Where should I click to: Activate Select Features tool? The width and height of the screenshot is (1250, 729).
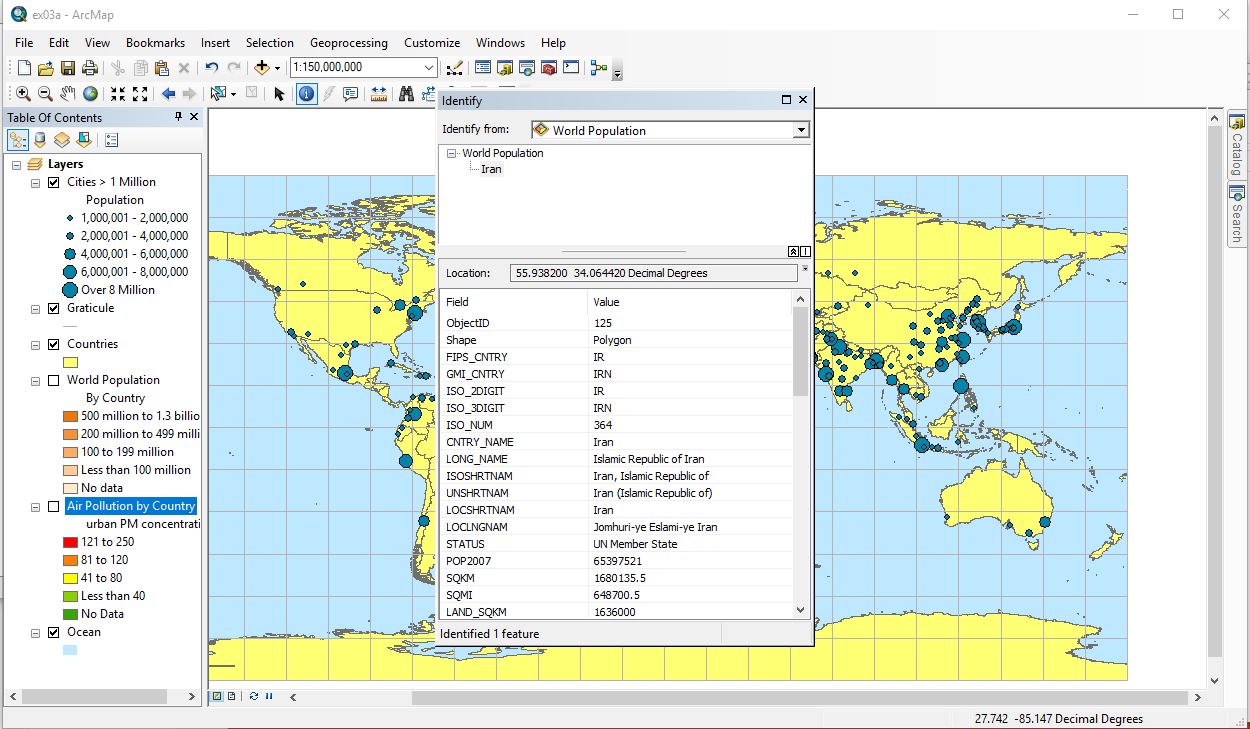click(x=218, y=94)
